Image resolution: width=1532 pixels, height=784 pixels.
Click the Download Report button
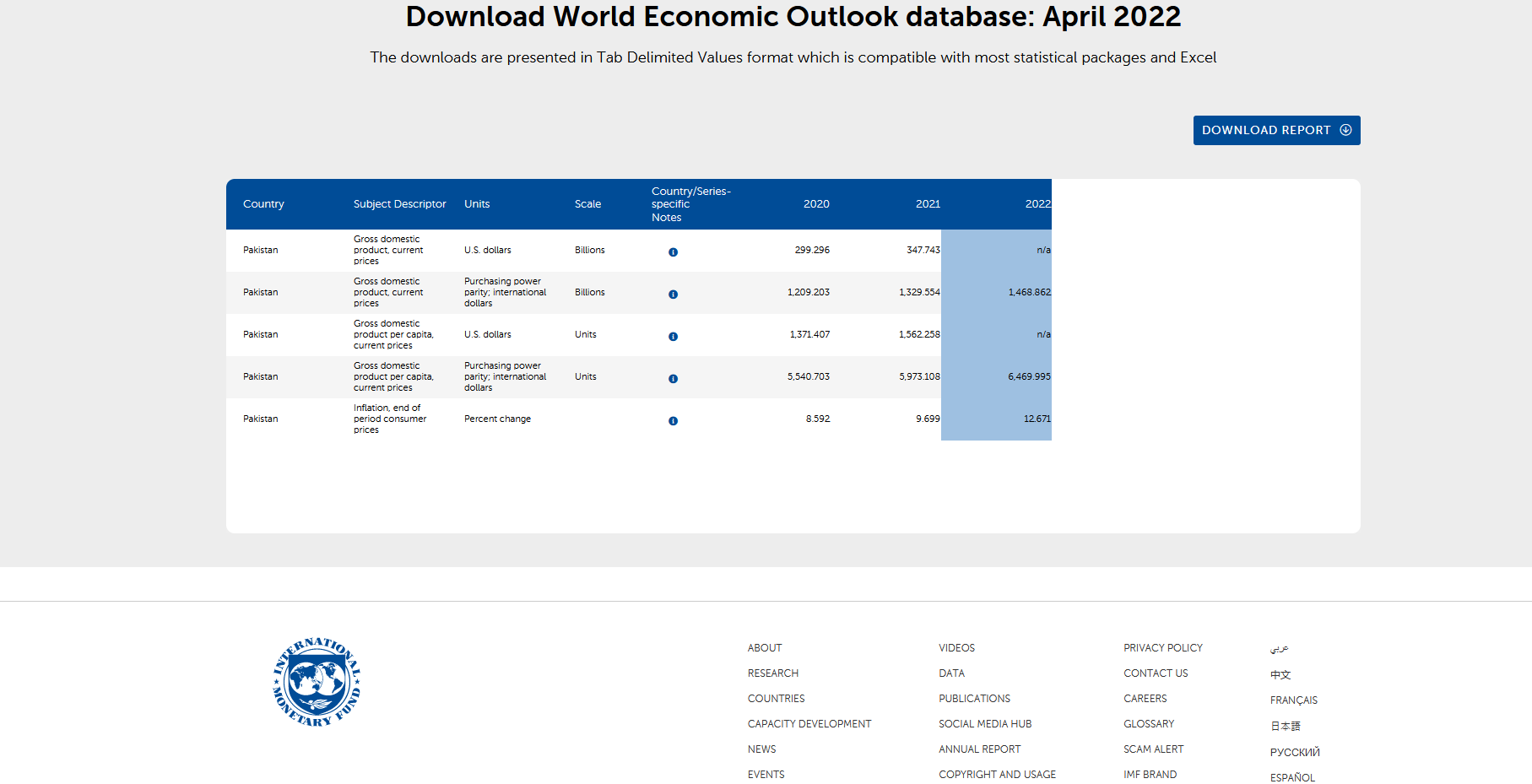point(1276,130)
